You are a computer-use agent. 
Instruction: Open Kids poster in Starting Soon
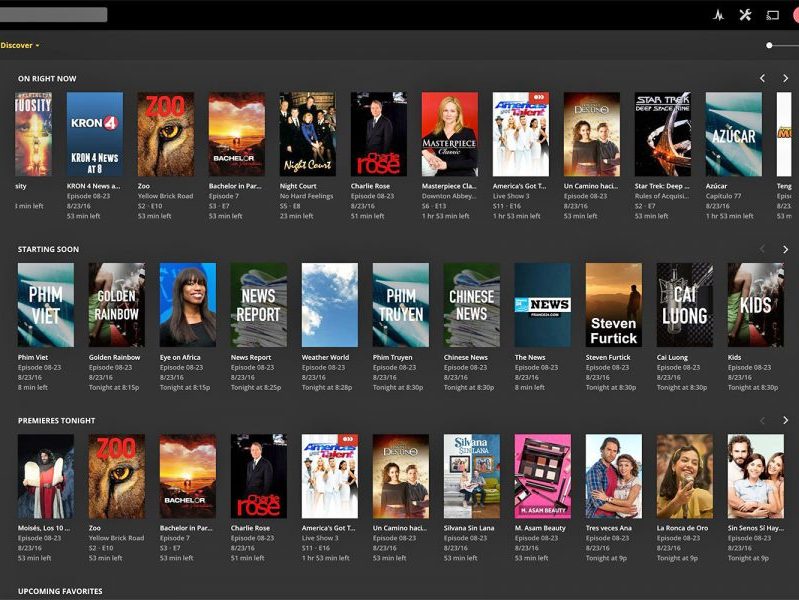click(x=756, y=305)
